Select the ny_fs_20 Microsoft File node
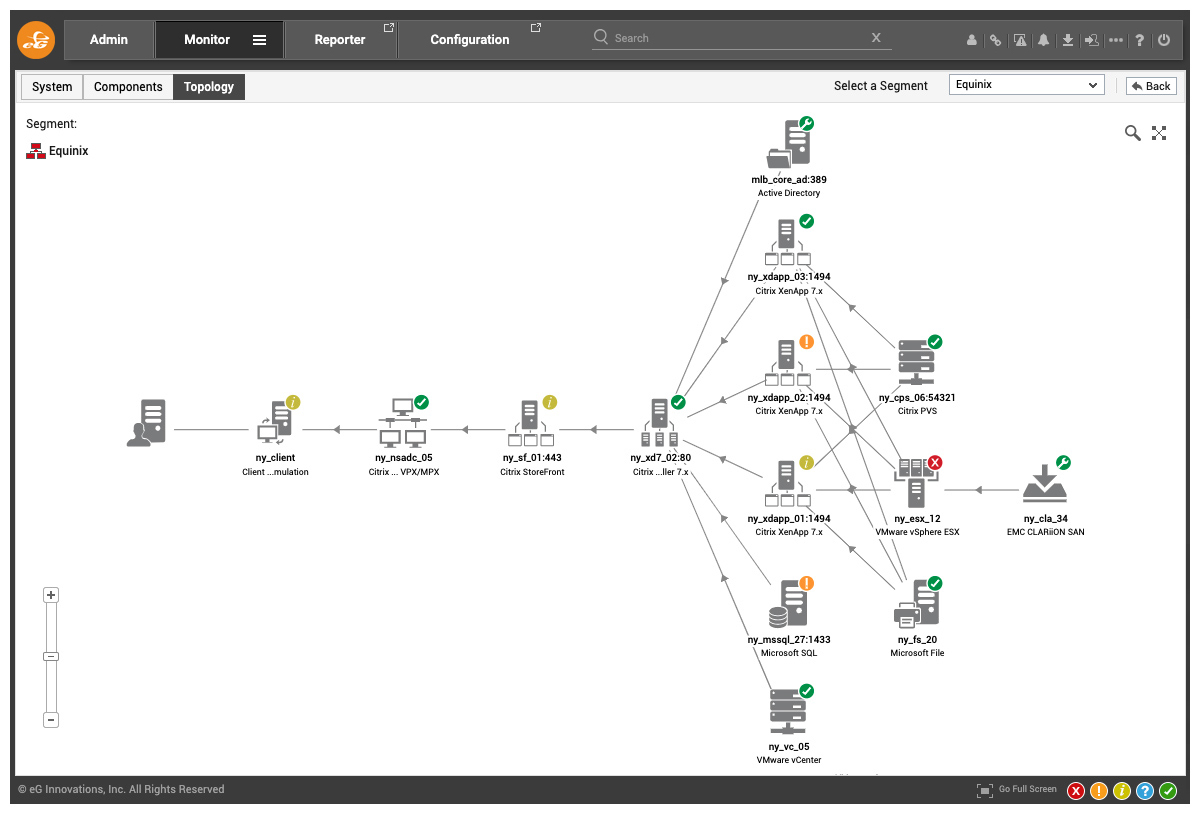 pyautogui.click(x=917, y=604)
